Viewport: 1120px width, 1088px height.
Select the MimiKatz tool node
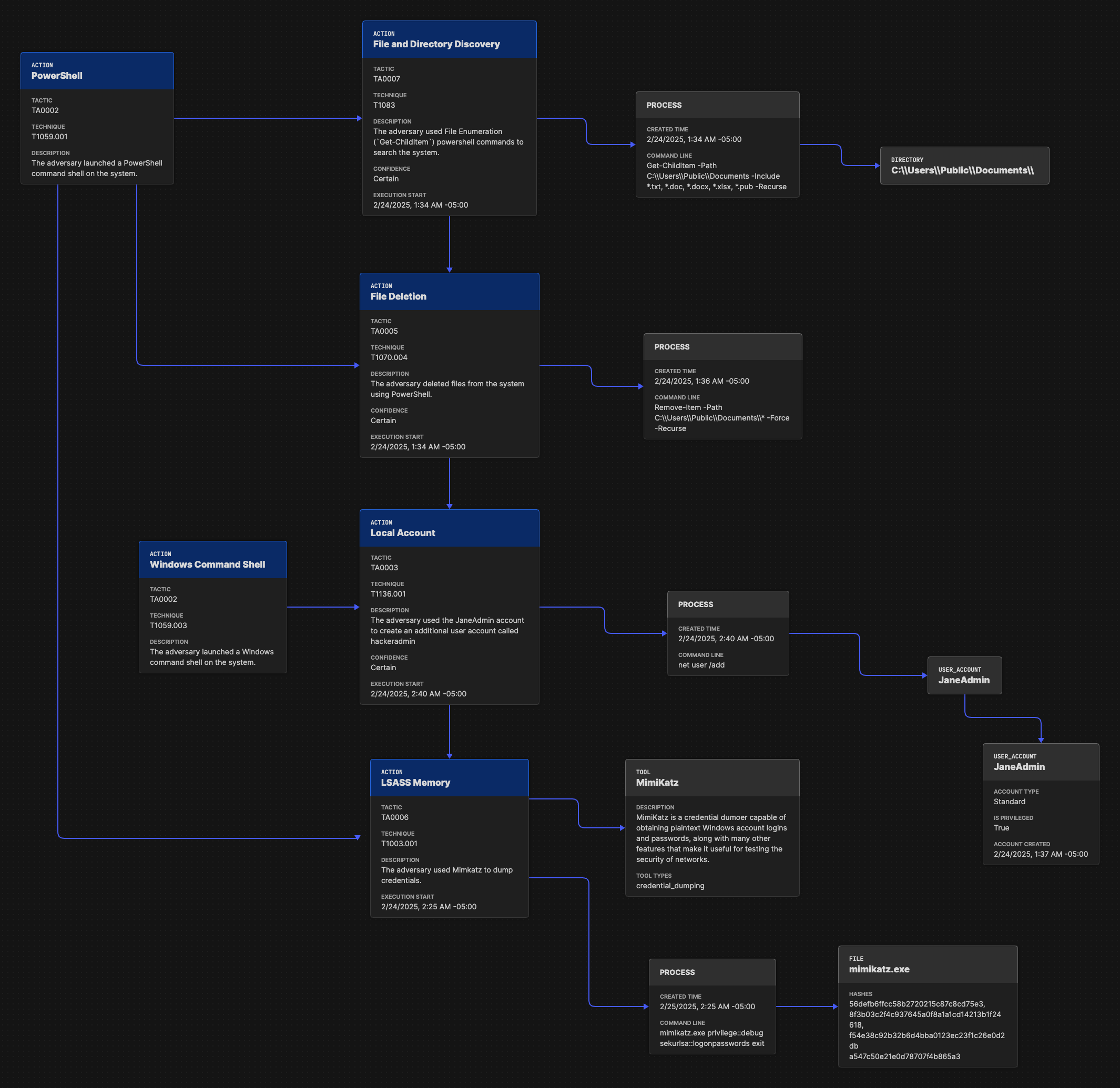coord(712,827)
